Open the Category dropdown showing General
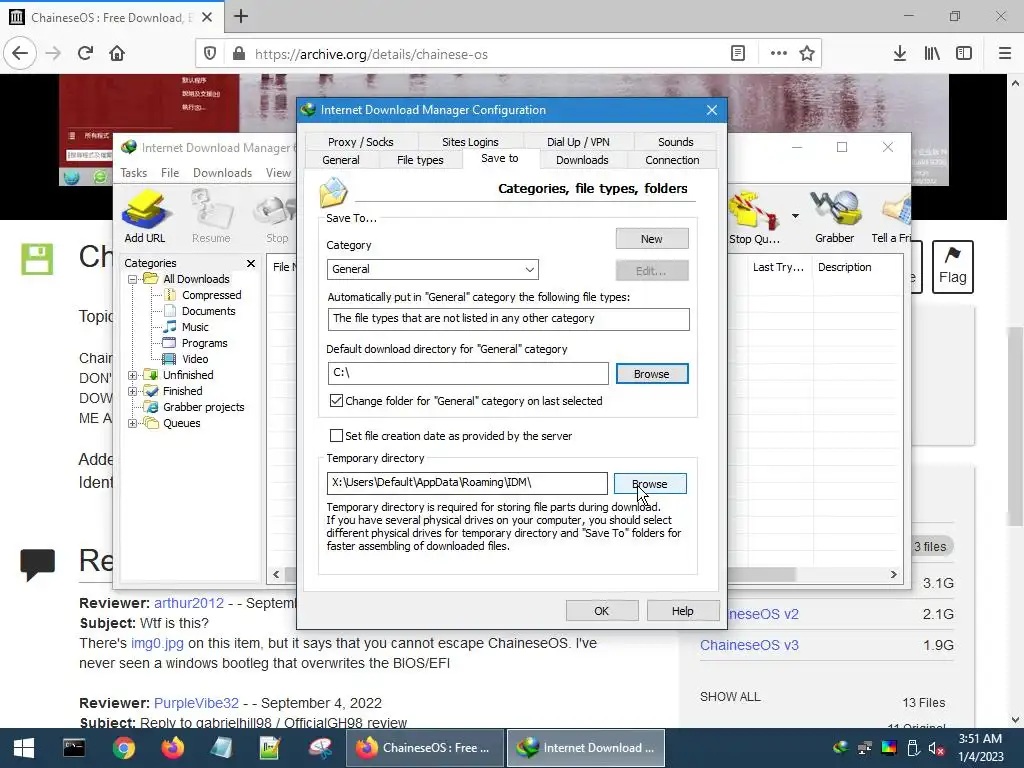The image size is (1024, 768). 432,269
